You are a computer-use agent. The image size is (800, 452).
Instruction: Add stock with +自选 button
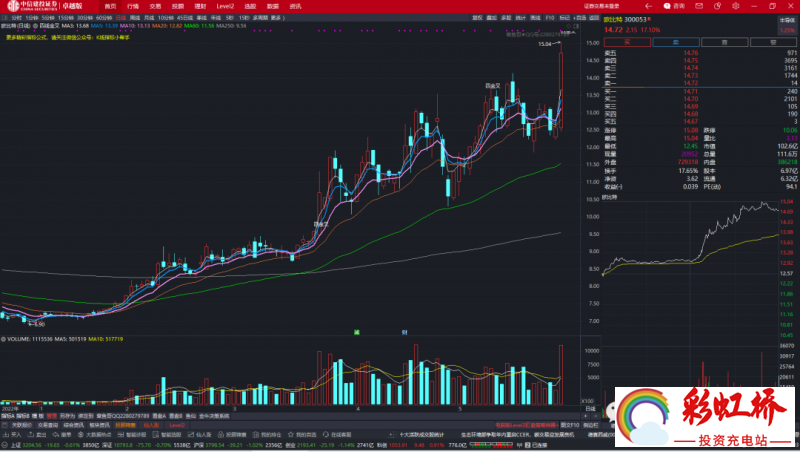[x=580, y=18]
